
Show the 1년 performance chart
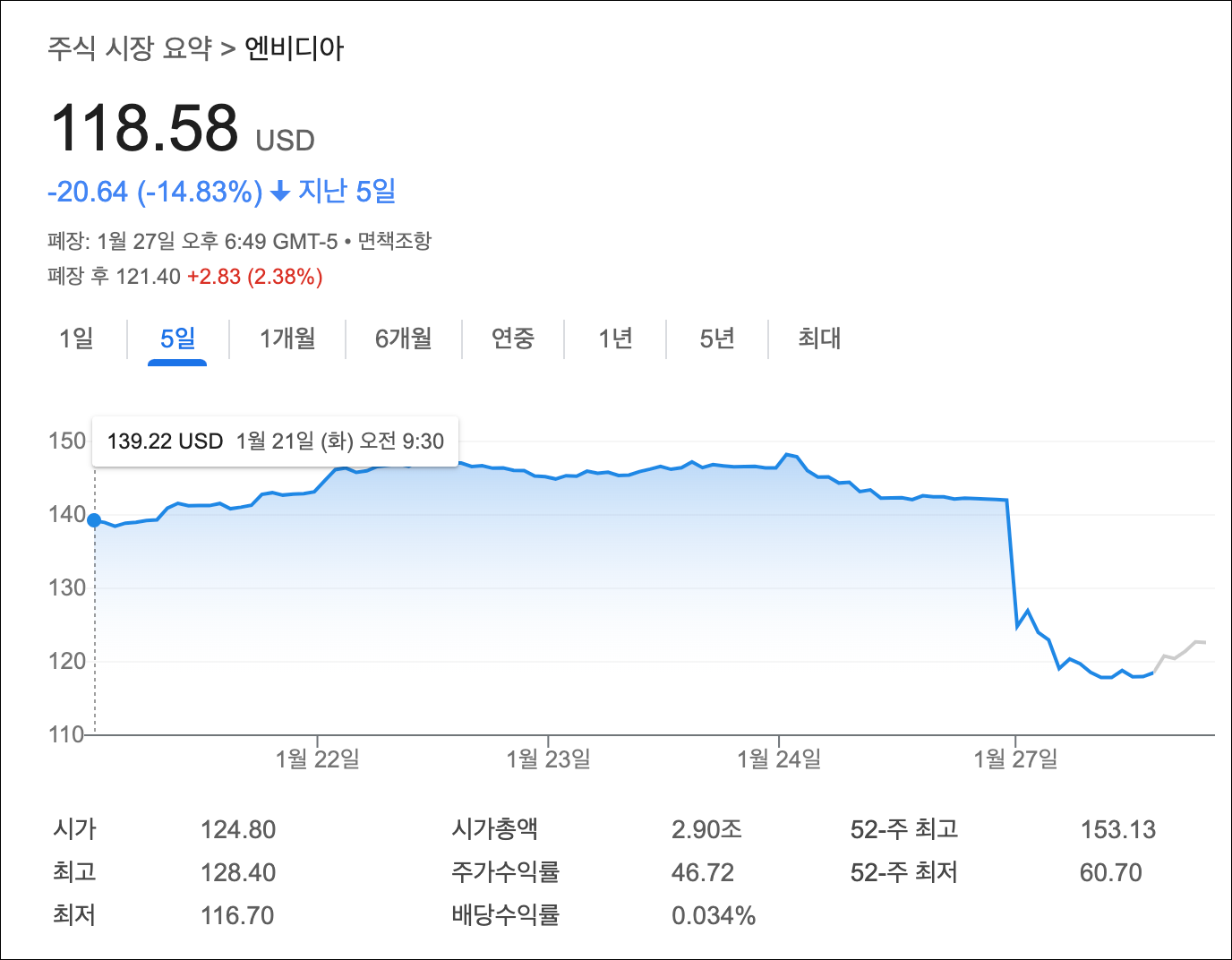(x=615, y=339)
